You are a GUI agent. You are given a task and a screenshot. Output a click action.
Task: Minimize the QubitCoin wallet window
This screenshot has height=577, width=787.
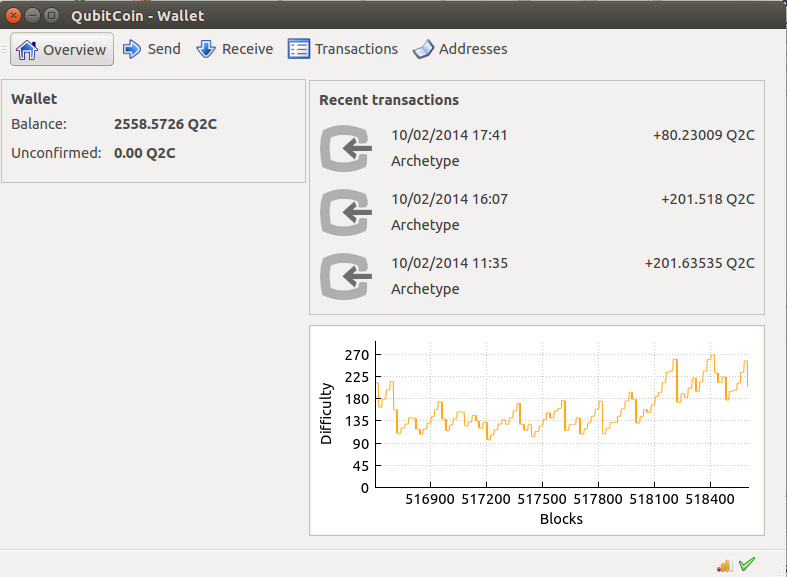coord(32,16)
